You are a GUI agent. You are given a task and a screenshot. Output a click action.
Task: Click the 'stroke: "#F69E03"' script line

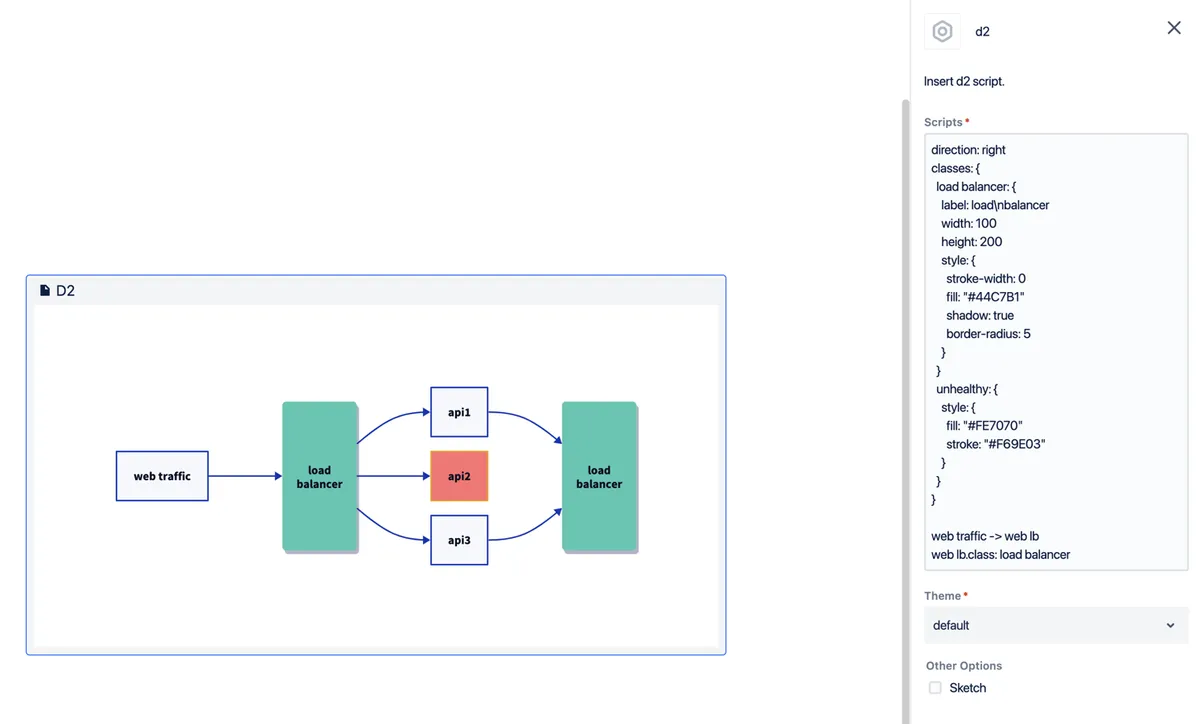coord(996,444)
